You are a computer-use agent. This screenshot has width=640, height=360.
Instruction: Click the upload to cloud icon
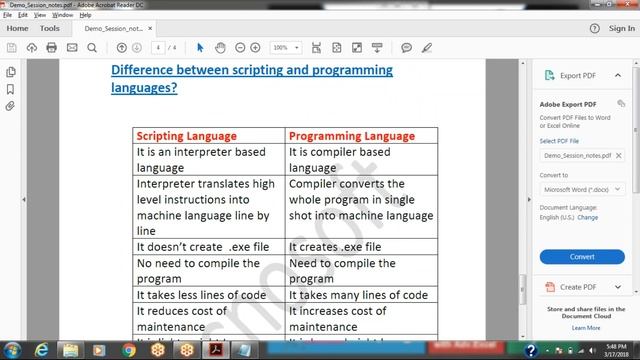coord(31,48)
